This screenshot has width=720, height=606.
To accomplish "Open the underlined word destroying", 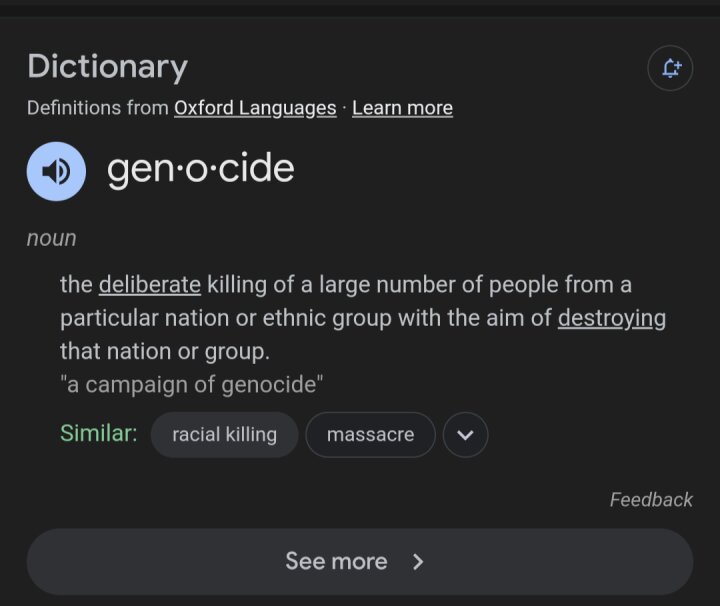I will 612,318.
